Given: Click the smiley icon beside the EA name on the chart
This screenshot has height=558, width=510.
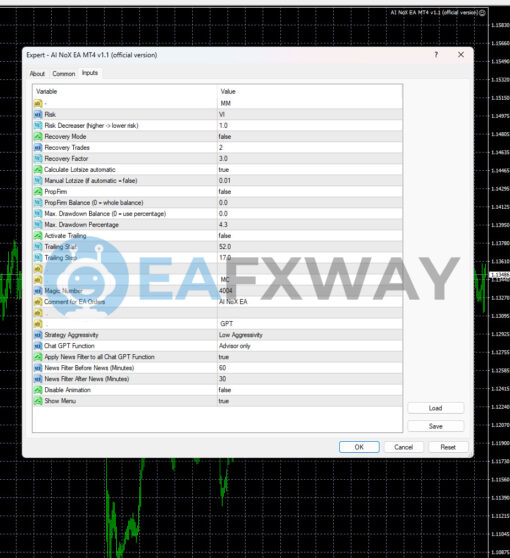Looking at the screenshot, I should point(482,13).
